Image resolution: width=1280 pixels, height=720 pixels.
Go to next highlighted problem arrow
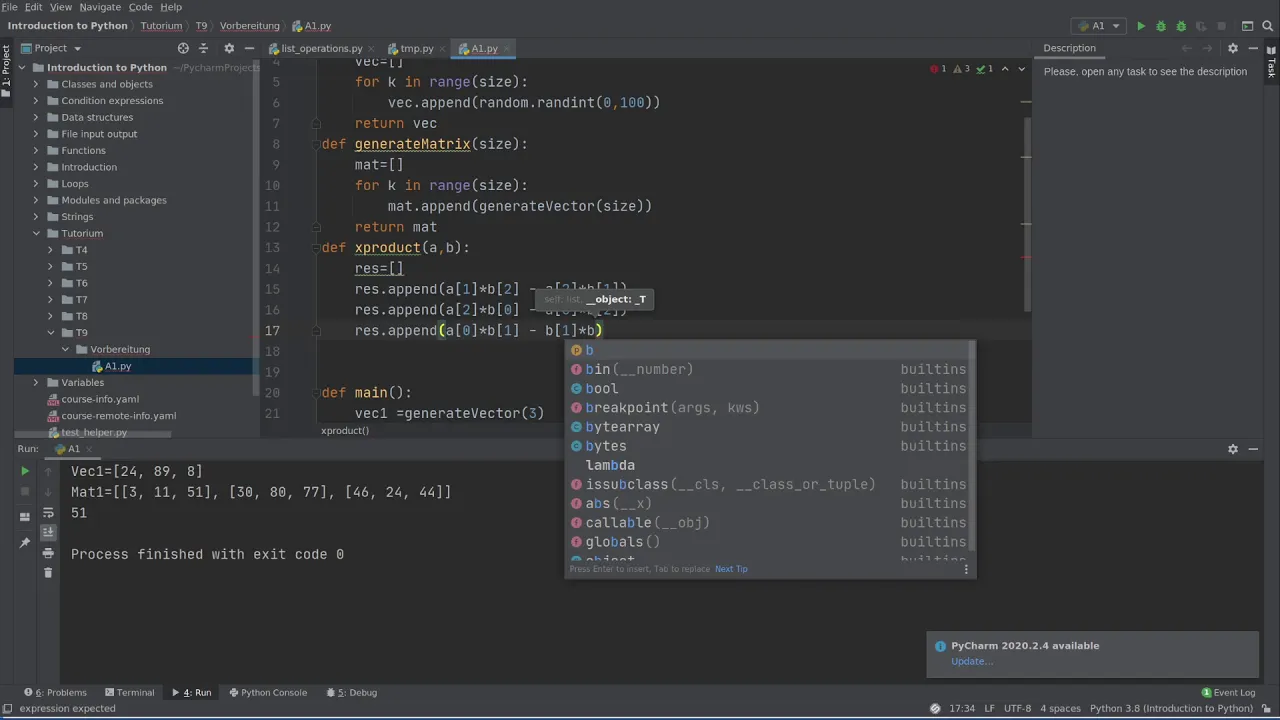tap(1021, 69)
